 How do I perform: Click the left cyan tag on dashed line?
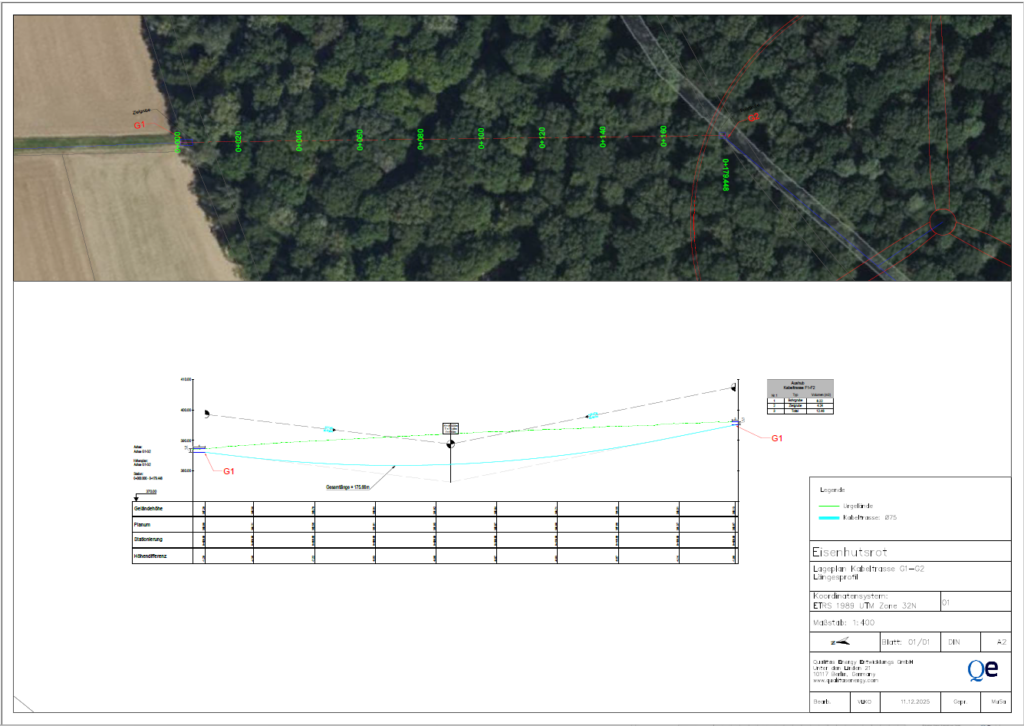pos(328,429)
